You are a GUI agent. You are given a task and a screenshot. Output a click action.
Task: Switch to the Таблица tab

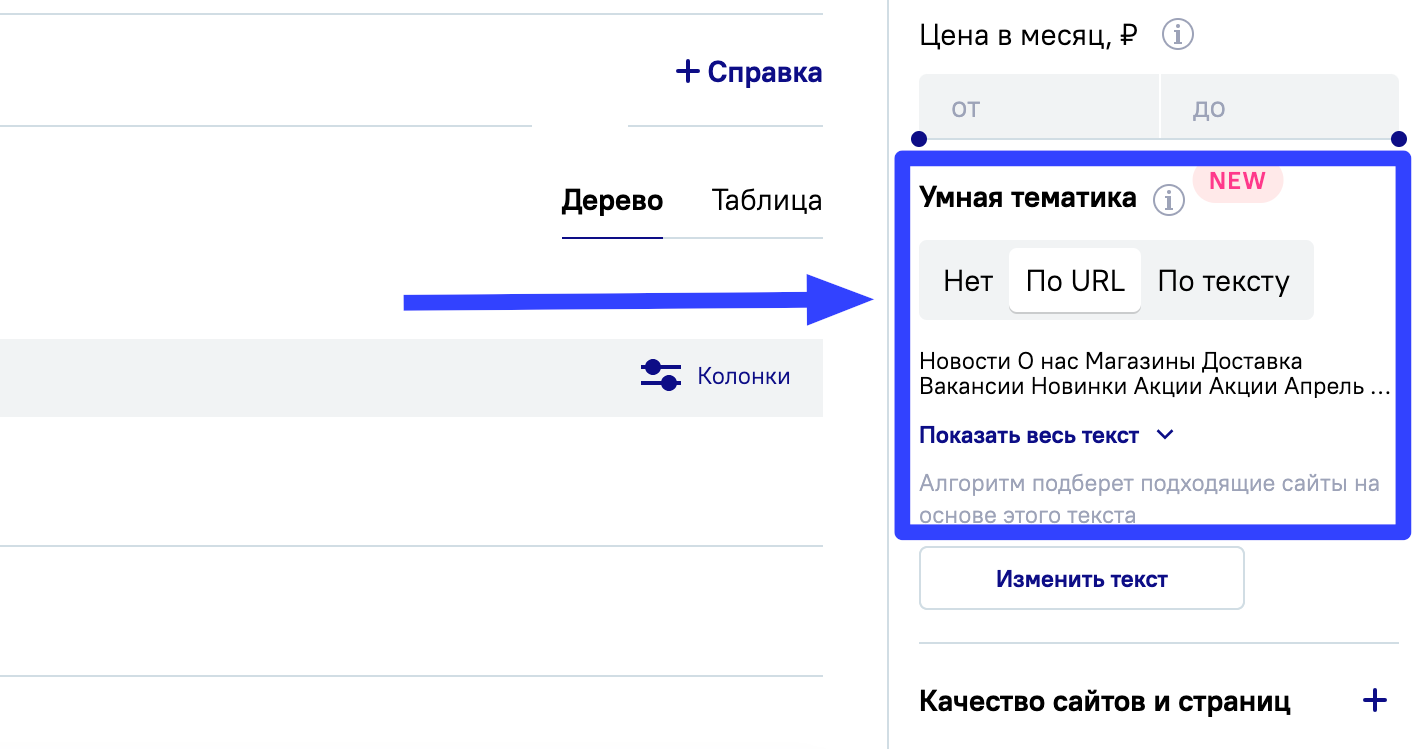[767, 201]
